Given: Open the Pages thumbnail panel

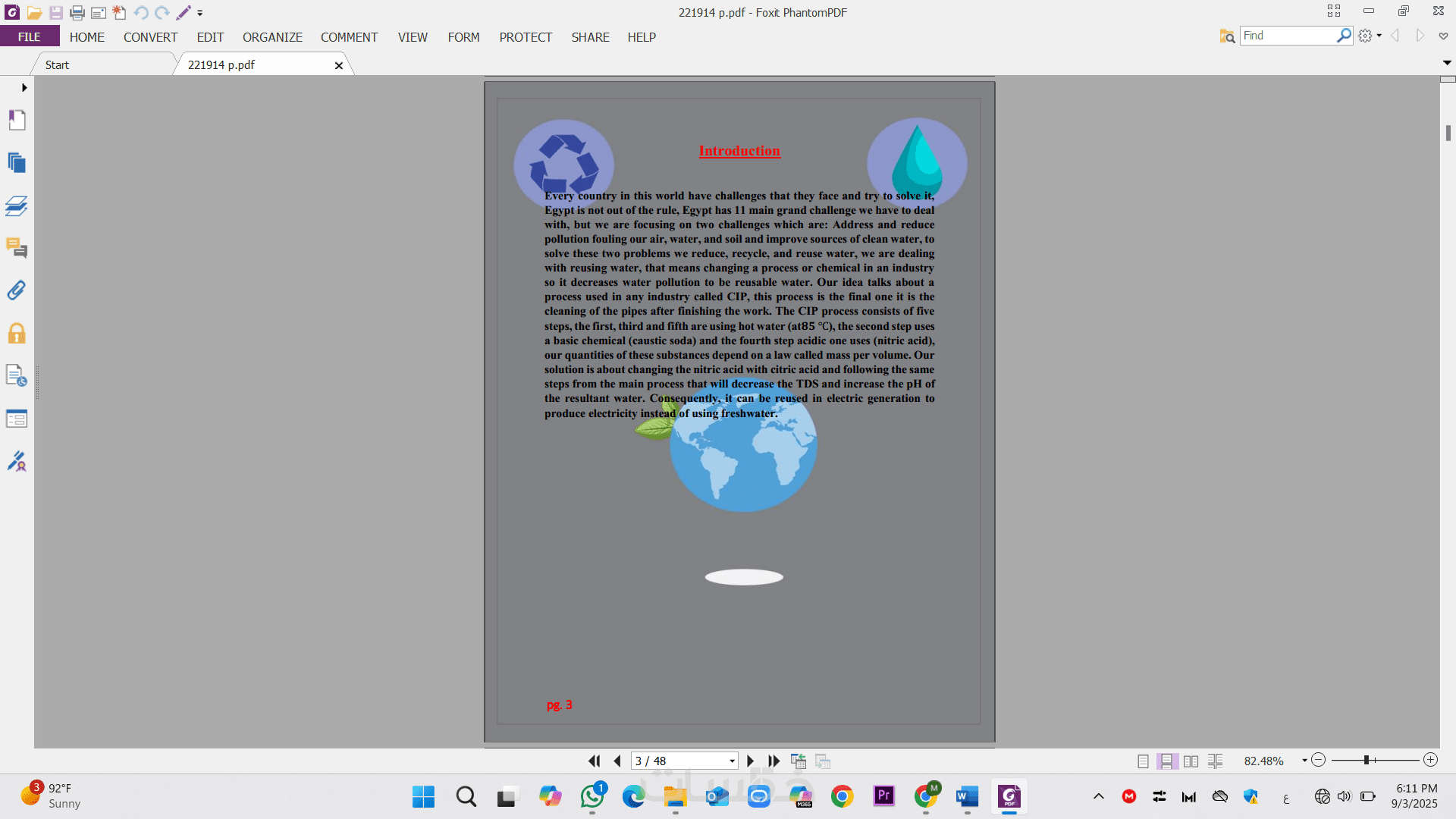Looking at the screenshot, I should [17, 162].
